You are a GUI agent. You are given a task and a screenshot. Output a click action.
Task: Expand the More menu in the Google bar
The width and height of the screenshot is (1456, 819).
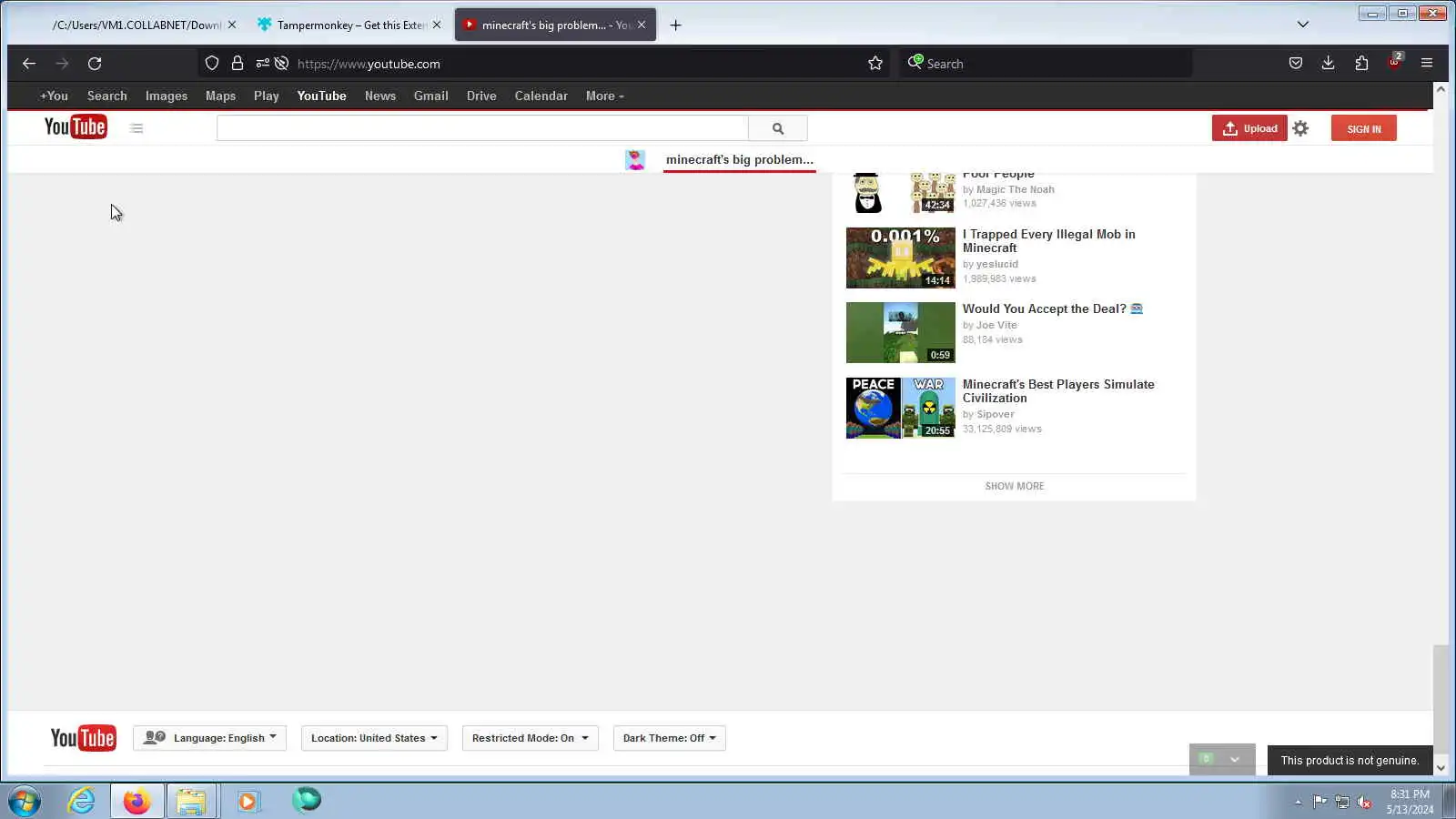coord(605,96)
